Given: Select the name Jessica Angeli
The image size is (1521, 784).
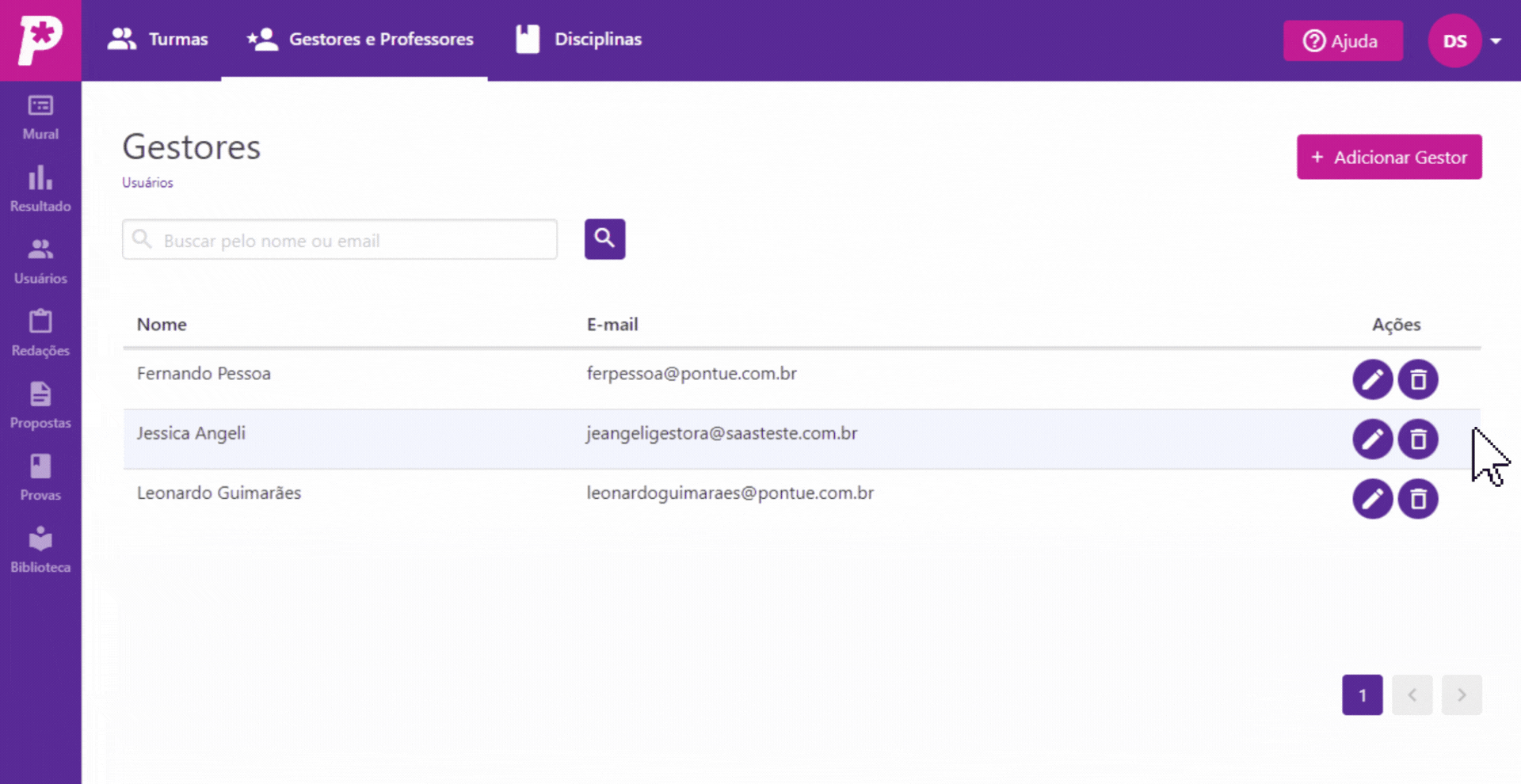Looking at the screenshot, I should point(191,433).
